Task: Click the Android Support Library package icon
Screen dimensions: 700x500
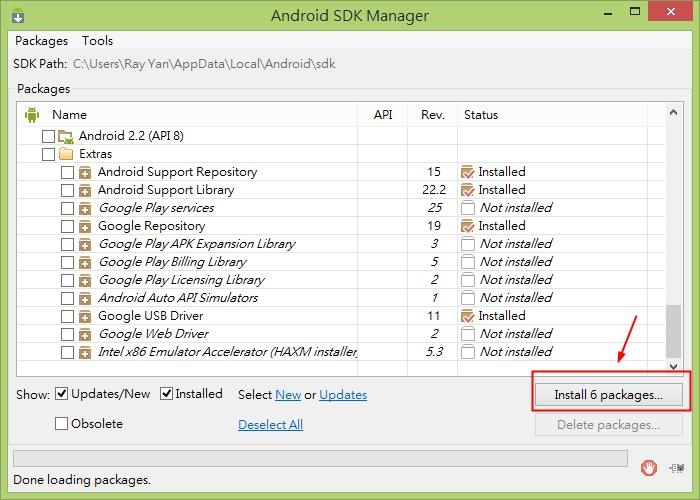Action: (x=85, y=190)
